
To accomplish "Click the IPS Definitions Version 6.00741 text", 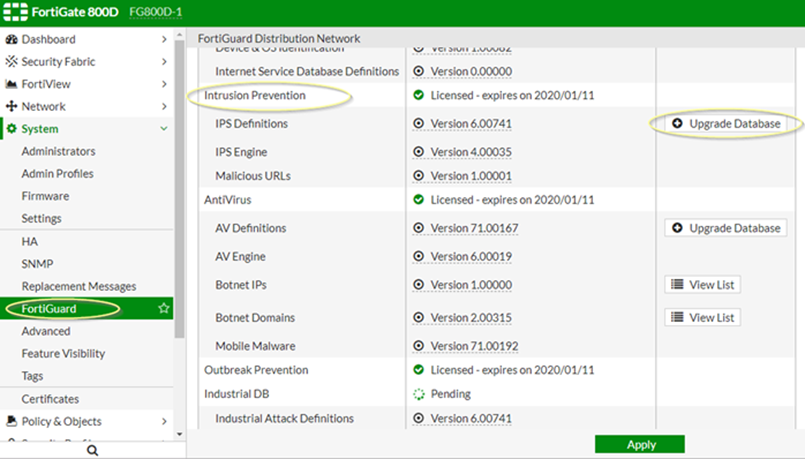I will [x=471, y=124].
